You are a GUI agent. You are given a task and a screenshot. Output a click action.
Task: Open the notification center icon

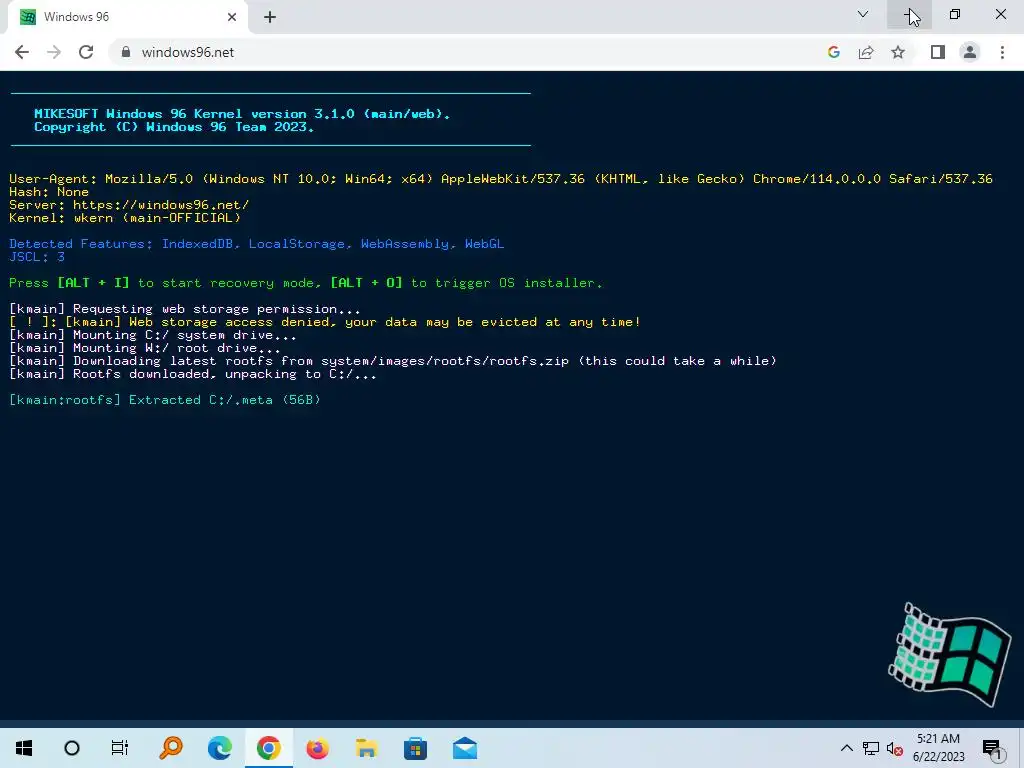992,748
